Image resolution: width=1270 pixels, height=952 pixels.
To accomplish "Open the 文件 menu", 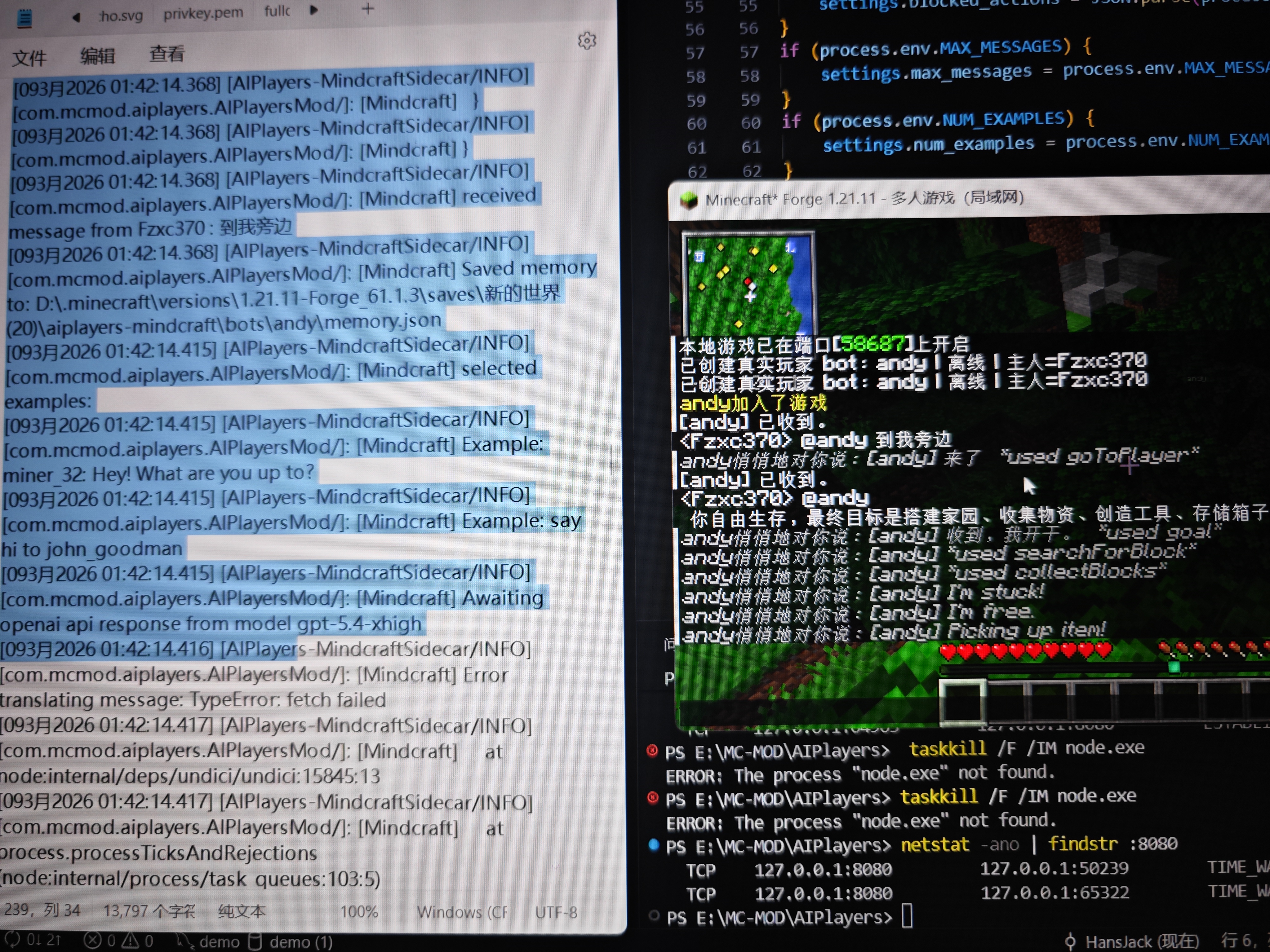I will pos(29,57).
